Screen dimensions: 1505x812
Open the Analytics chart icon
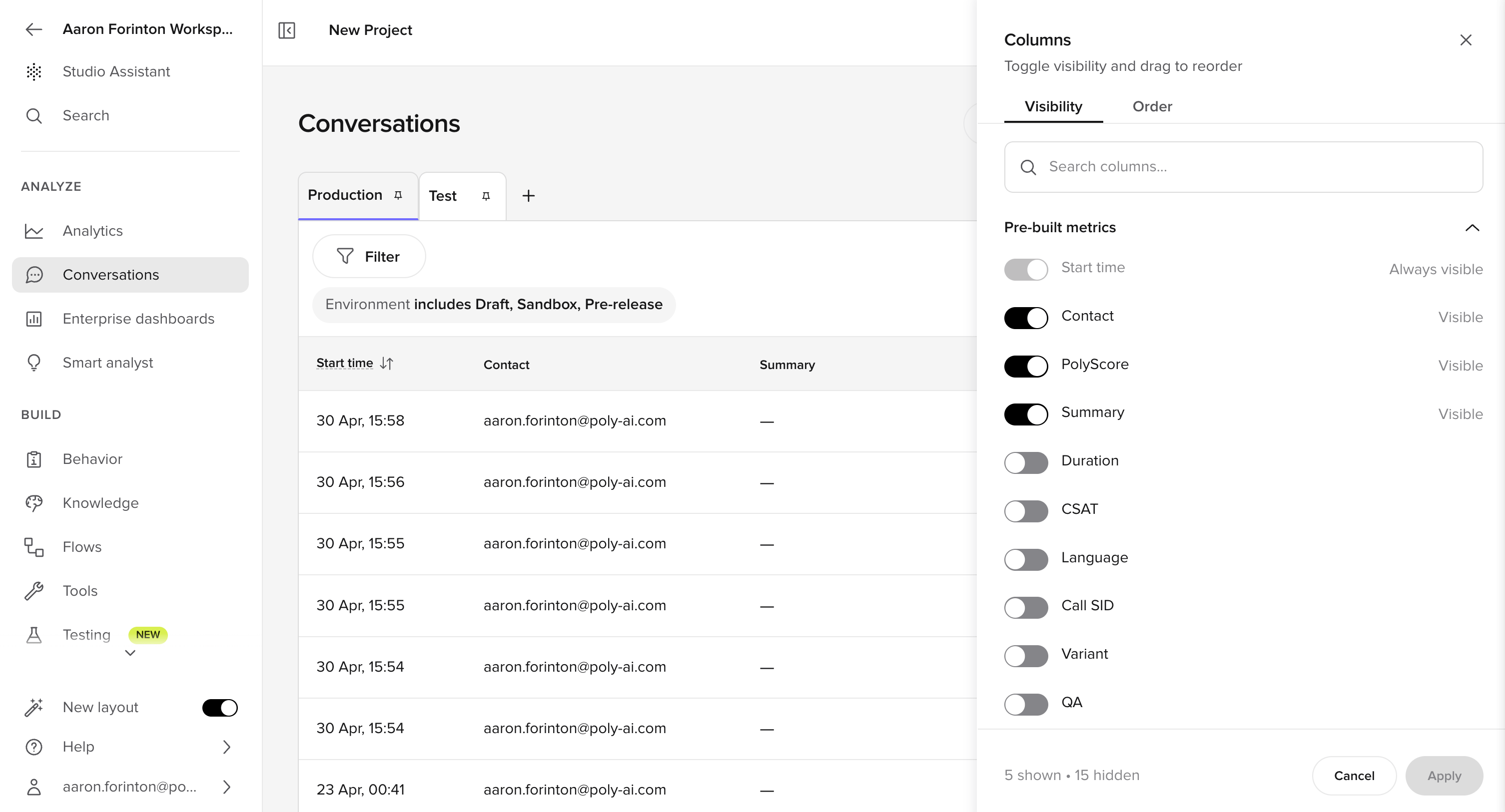point(34,231)
